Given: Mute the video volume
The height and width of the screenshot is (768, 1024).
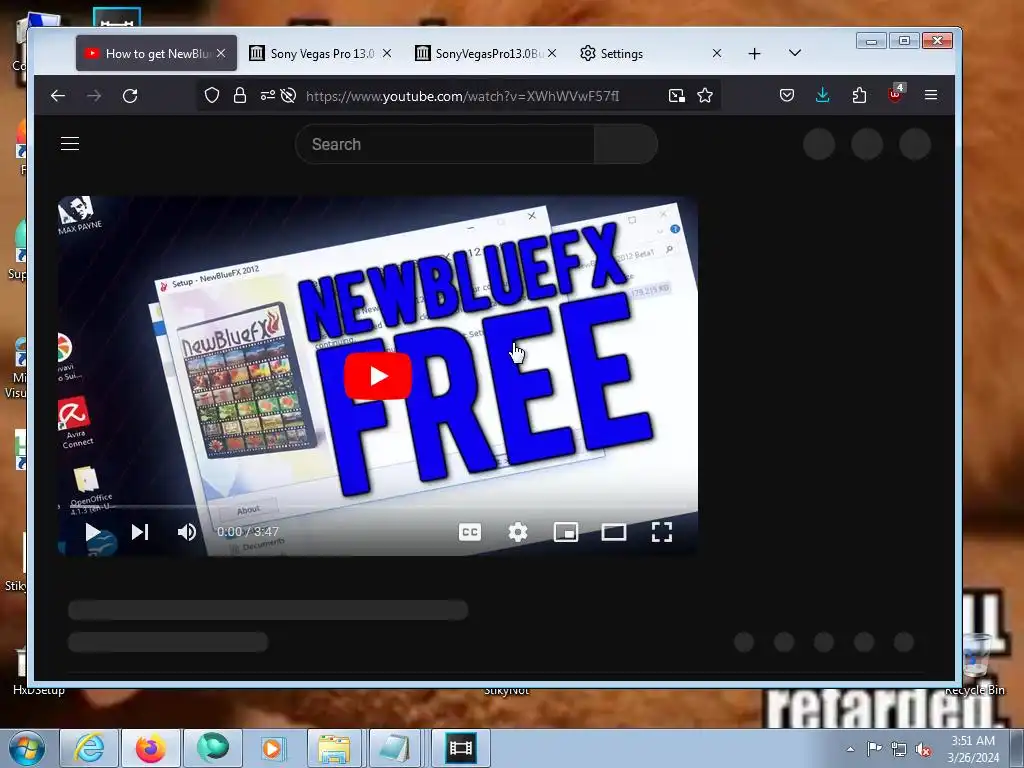Looking at the screenshot, I should [x=187, y=532].
